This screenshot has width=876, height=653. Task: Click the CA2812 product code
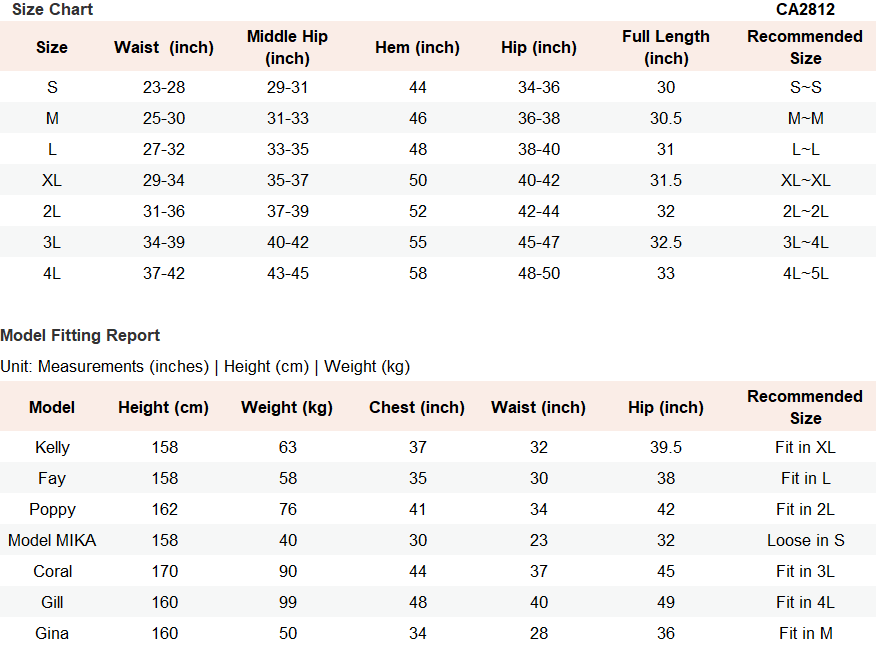tap(805, 9)
